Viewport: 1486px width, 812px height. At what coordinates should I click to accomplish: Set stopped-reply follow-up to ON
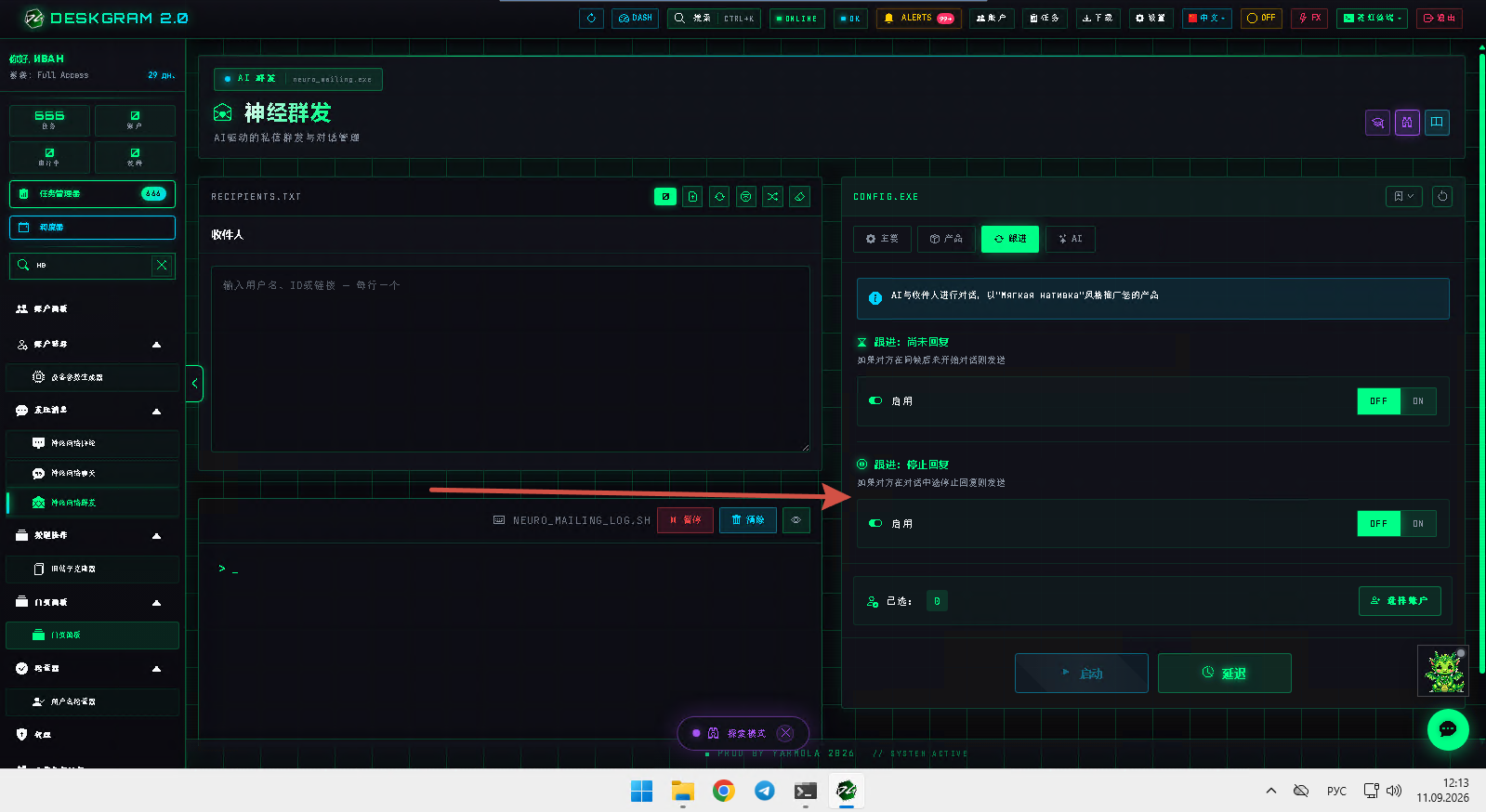tap(1418, 524)
